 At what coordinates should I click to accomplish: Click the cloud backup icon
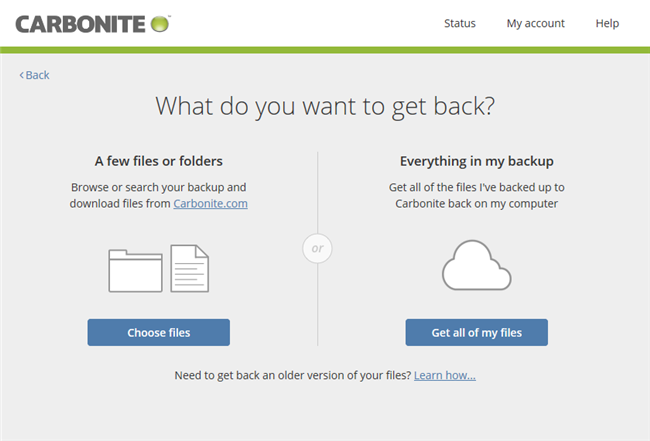coord(476,266)
